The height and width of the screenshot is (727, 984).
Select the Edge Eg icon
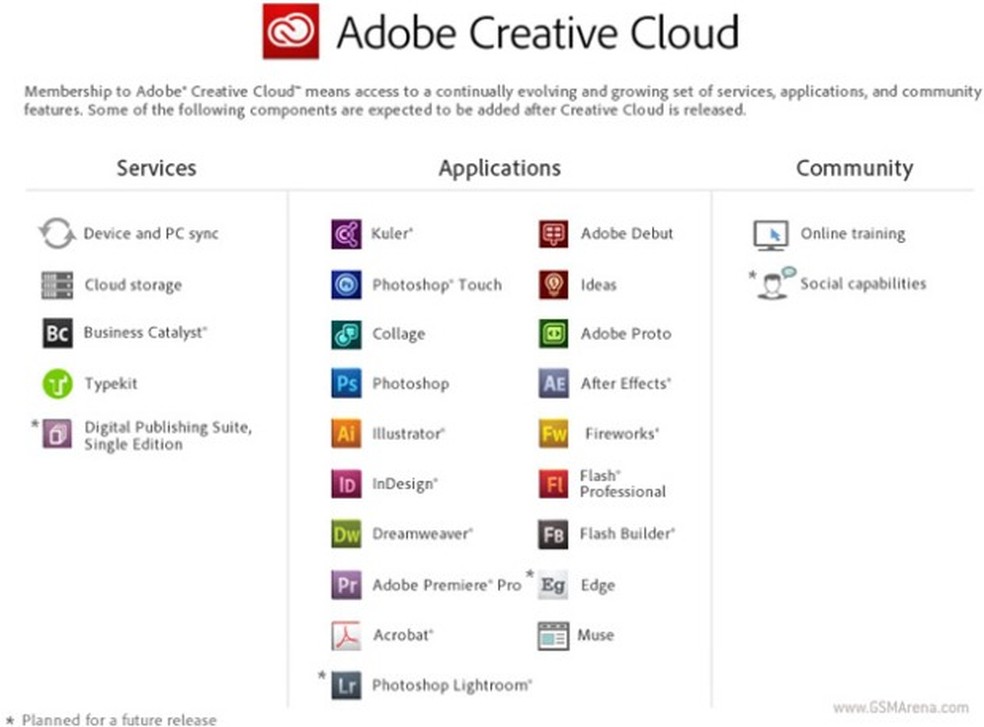coord(554,585)
